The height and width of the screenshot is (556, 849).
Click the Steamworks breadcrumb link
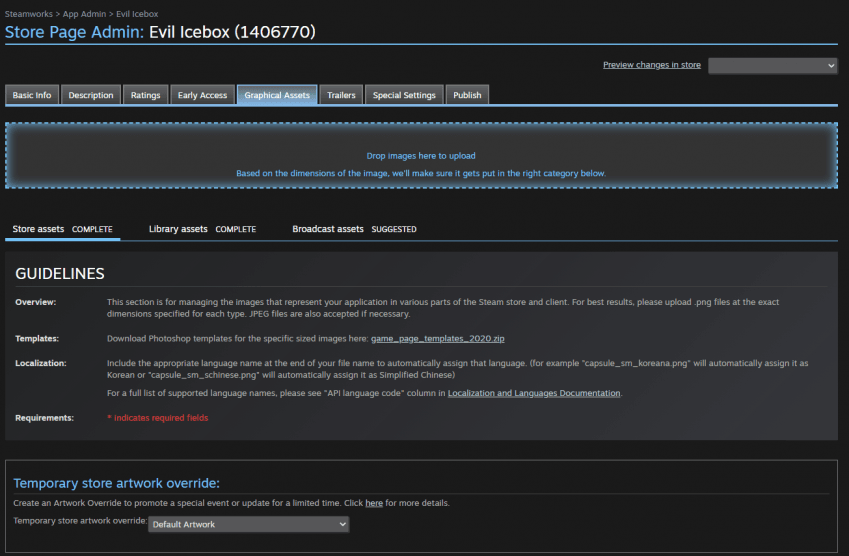coord(29,14)
